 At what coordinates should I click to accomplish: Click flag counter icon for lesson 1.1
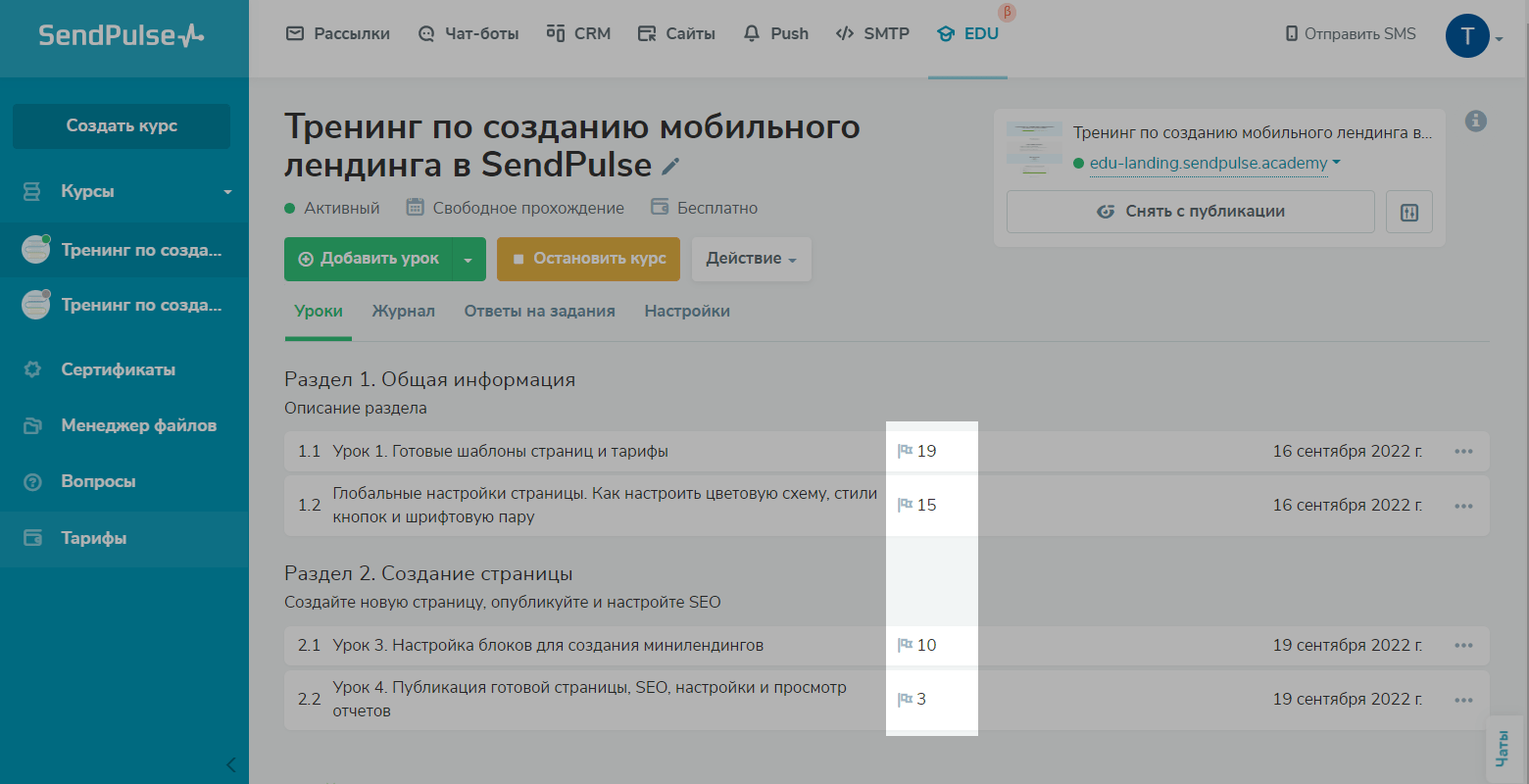tap(906, 451)
